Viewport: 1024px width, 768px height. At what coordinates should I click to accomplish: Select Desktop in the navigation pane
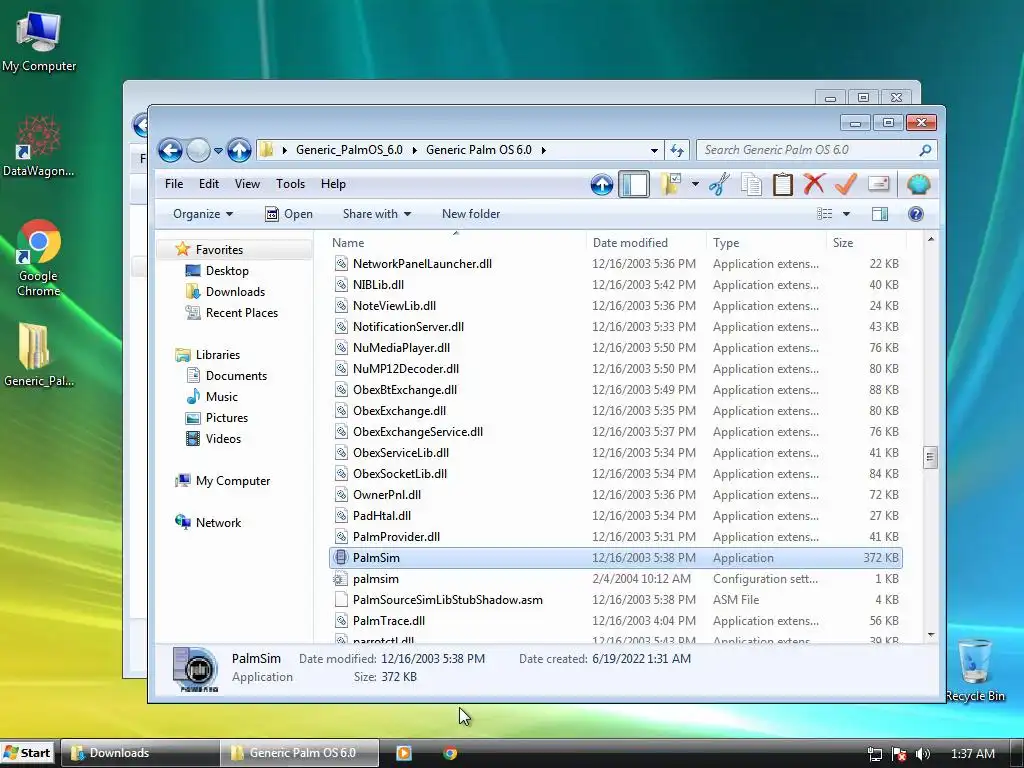(227, 271)
